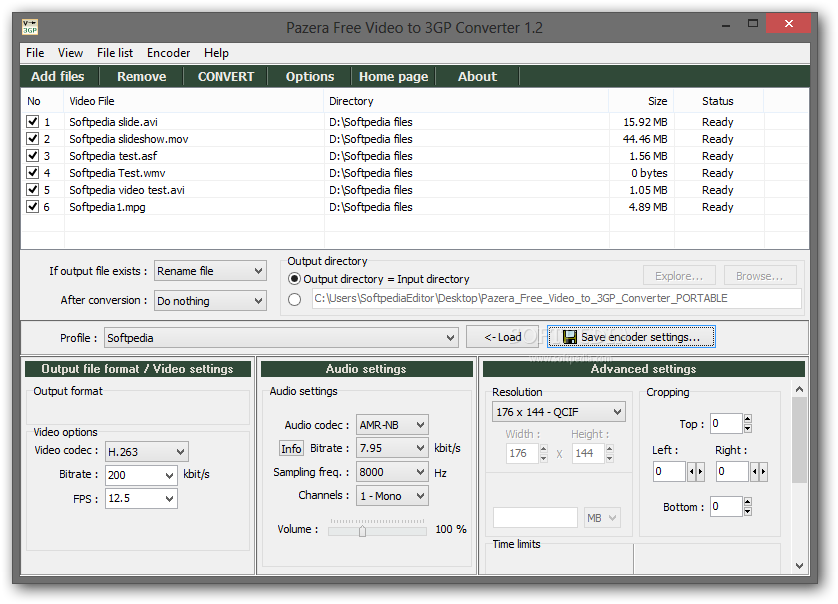Click Home page toolbar button
838x604 pixels.
click(x=394, y=76)
